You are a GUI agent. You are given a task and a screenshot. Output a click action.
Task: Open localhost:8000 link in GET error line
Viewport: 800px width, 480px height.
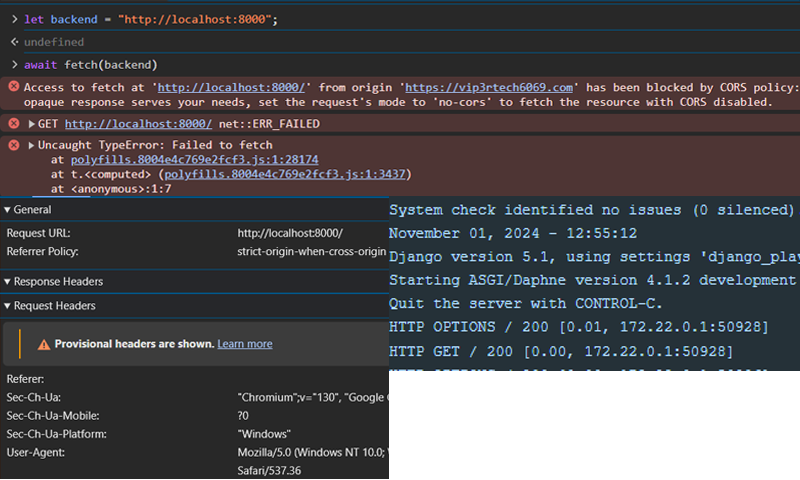pyautogui.click(x=138, y=123)
